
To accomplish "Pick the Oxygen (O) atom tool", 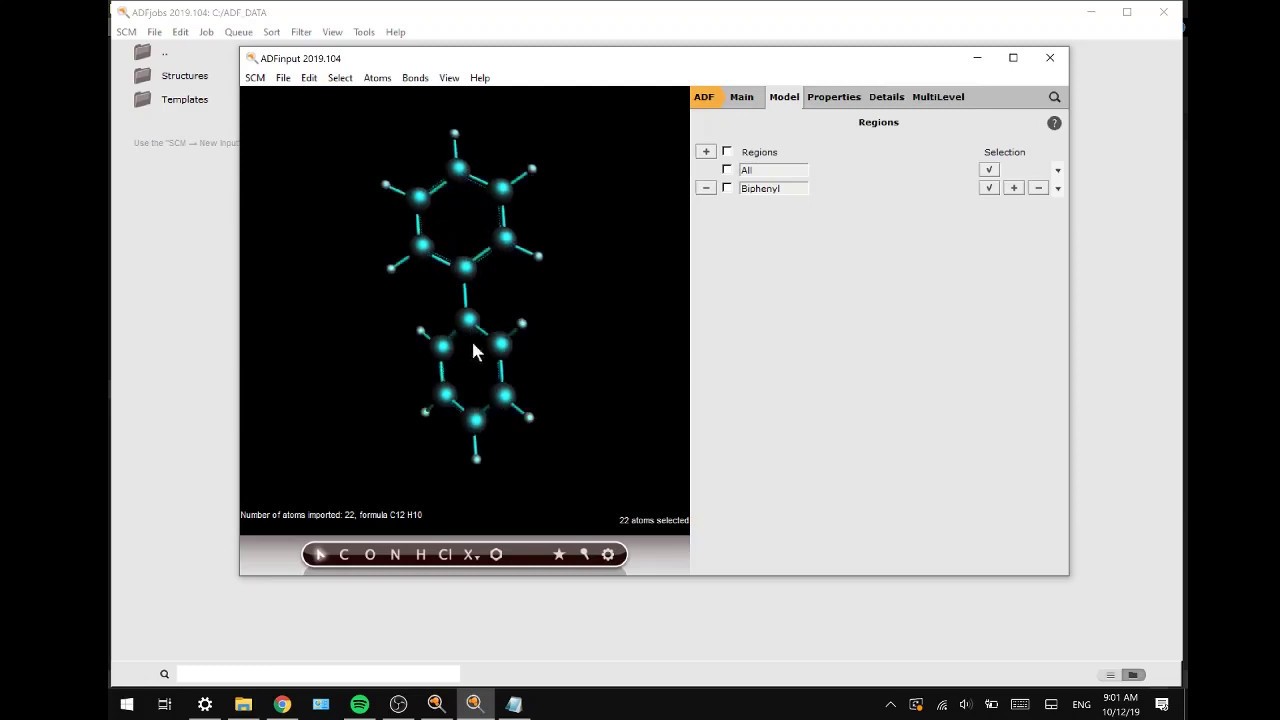I will coord(370,554).
